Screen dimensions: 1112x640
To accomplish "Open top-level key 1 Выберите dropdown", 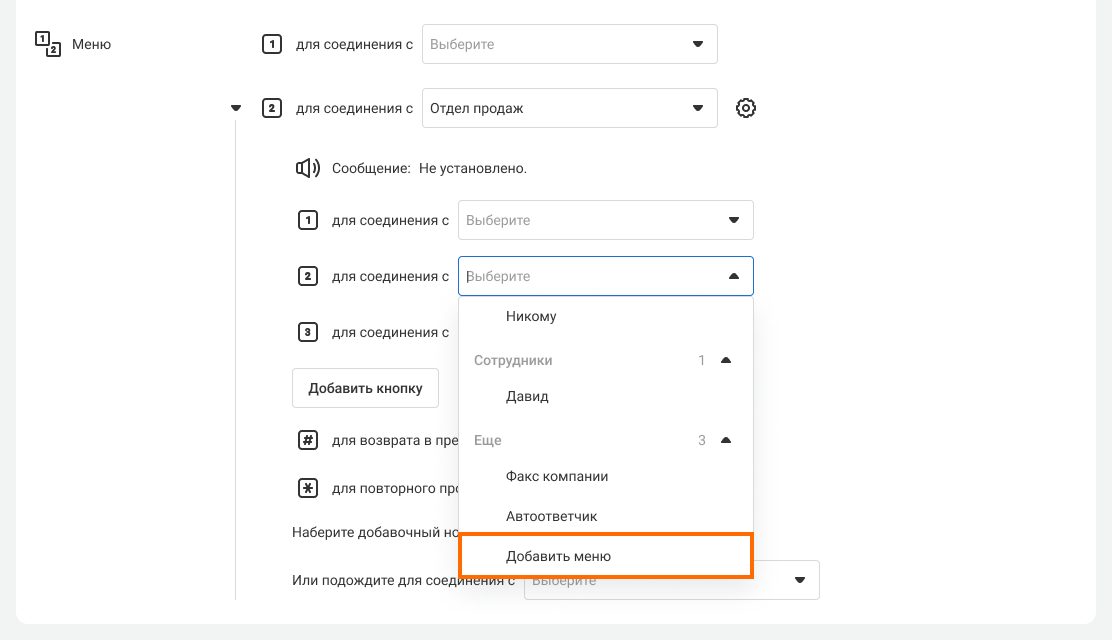I will 570,44.
